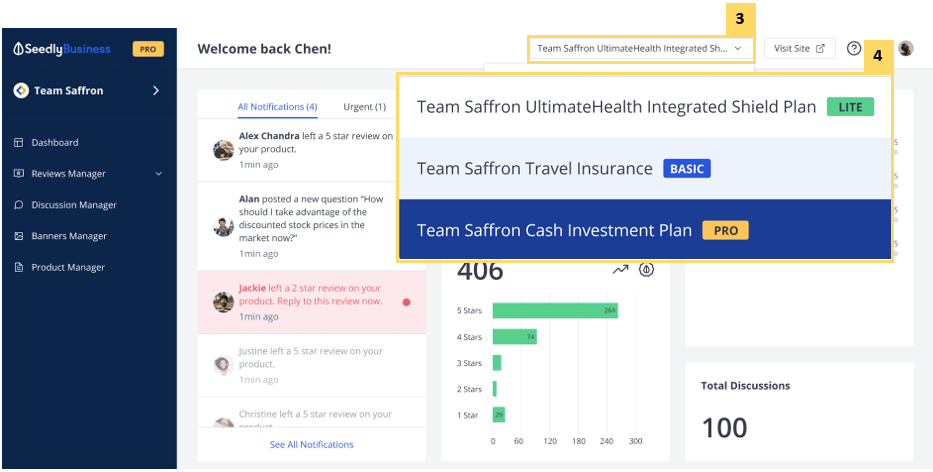Image resolution: width=933 pixels, height=472 pixels.
Task: Click the user profile avatar
Action: tap(906, 48)
